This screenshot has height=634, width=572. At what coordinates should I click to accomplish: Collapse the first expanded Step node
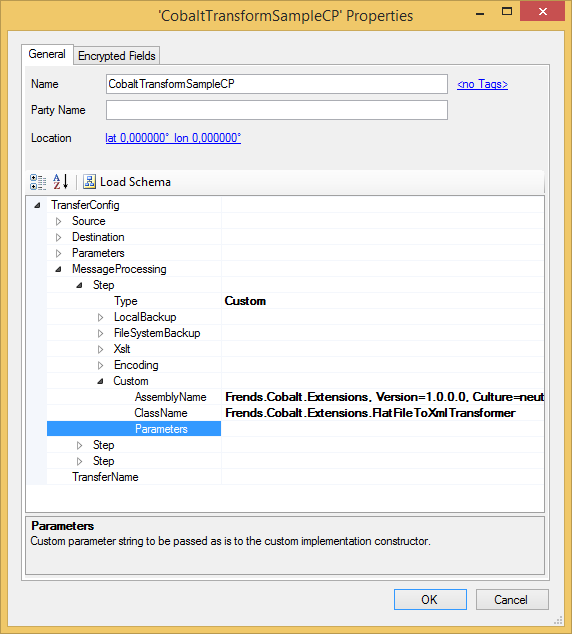coord(79,285)
